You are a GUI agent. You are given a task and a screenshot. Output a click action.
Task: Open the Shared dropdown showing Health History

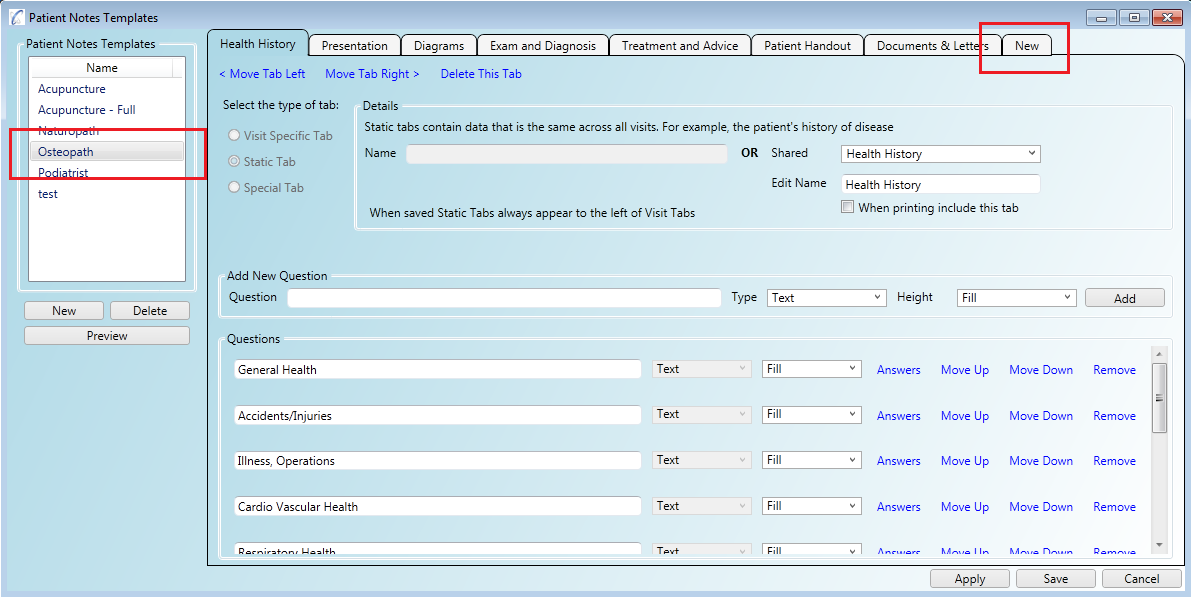(941, 154)
